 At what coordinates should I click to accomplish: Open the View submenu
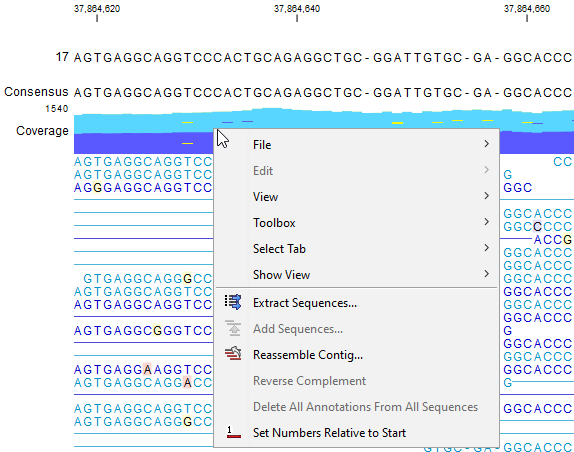coord(357,197)
